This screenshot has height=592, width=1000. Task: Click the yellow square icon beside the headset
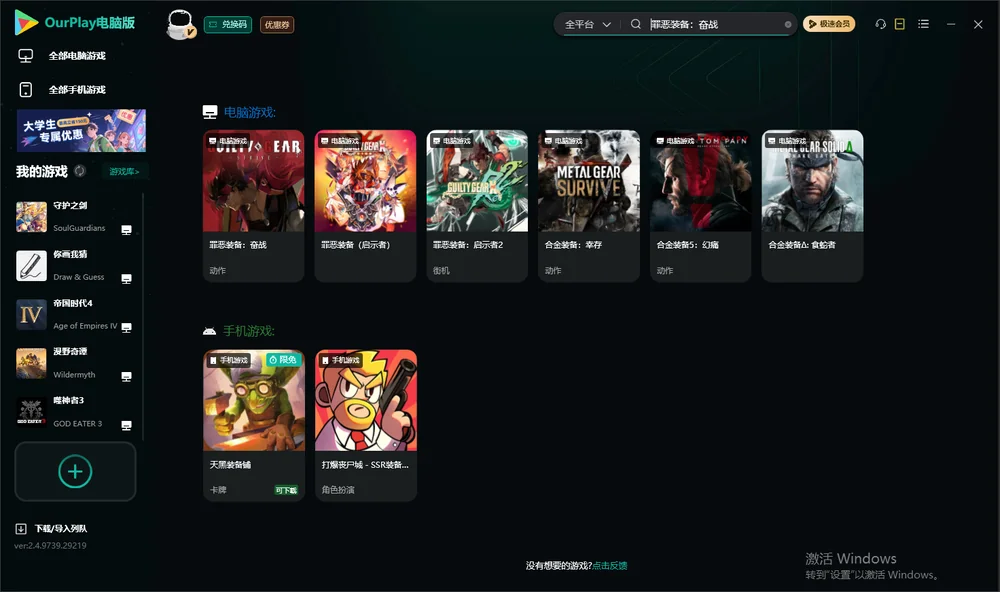click(x=899, y=24)
